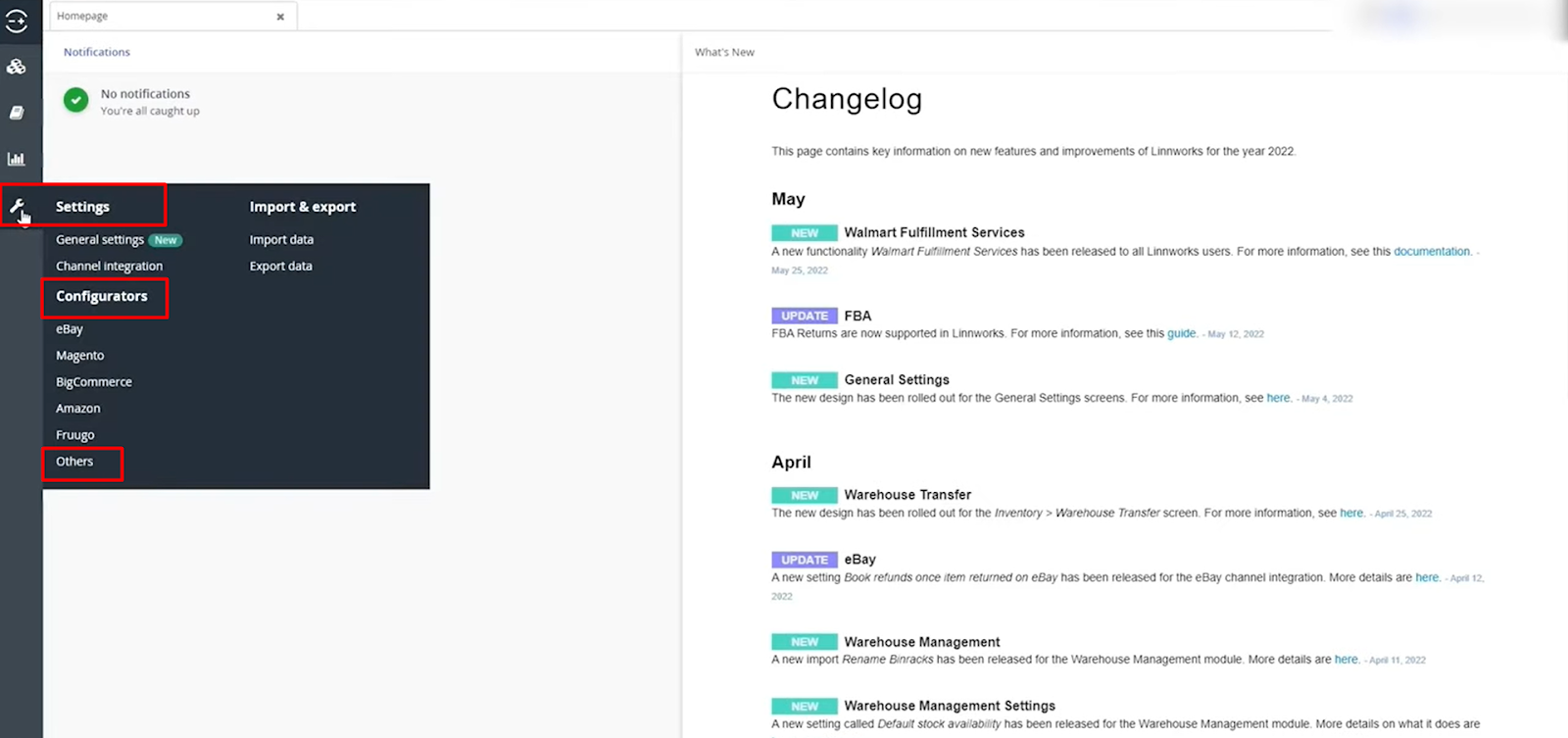Click the No notifications message text
Image resolution: width=1568 pixels, height=738 pixels.
(x=145, y=94)
